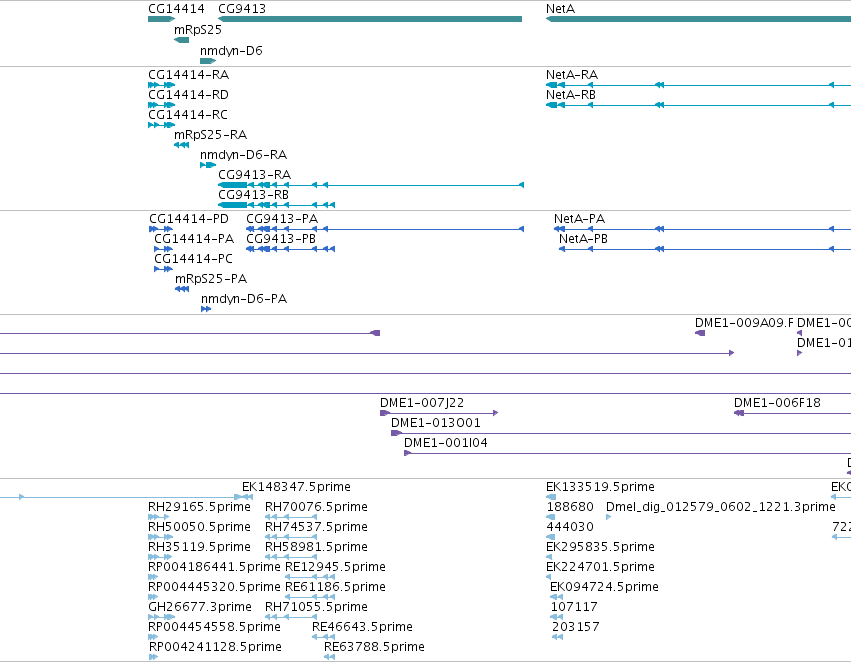
Task: Click the CG9413 gene bar
Action: point(370,19)
